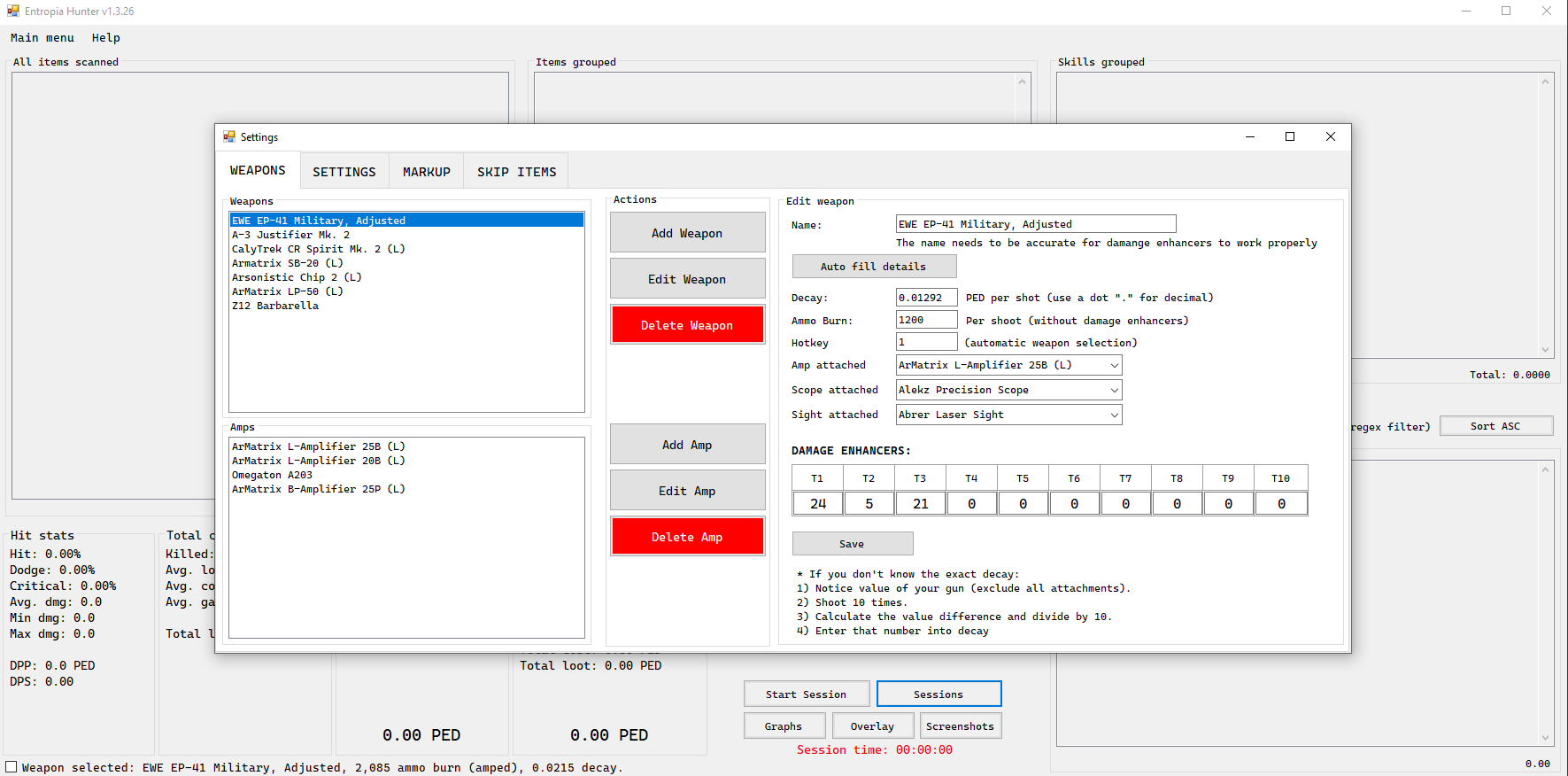
Task: Click the Add Weapon button
Action: pos(687,233)
